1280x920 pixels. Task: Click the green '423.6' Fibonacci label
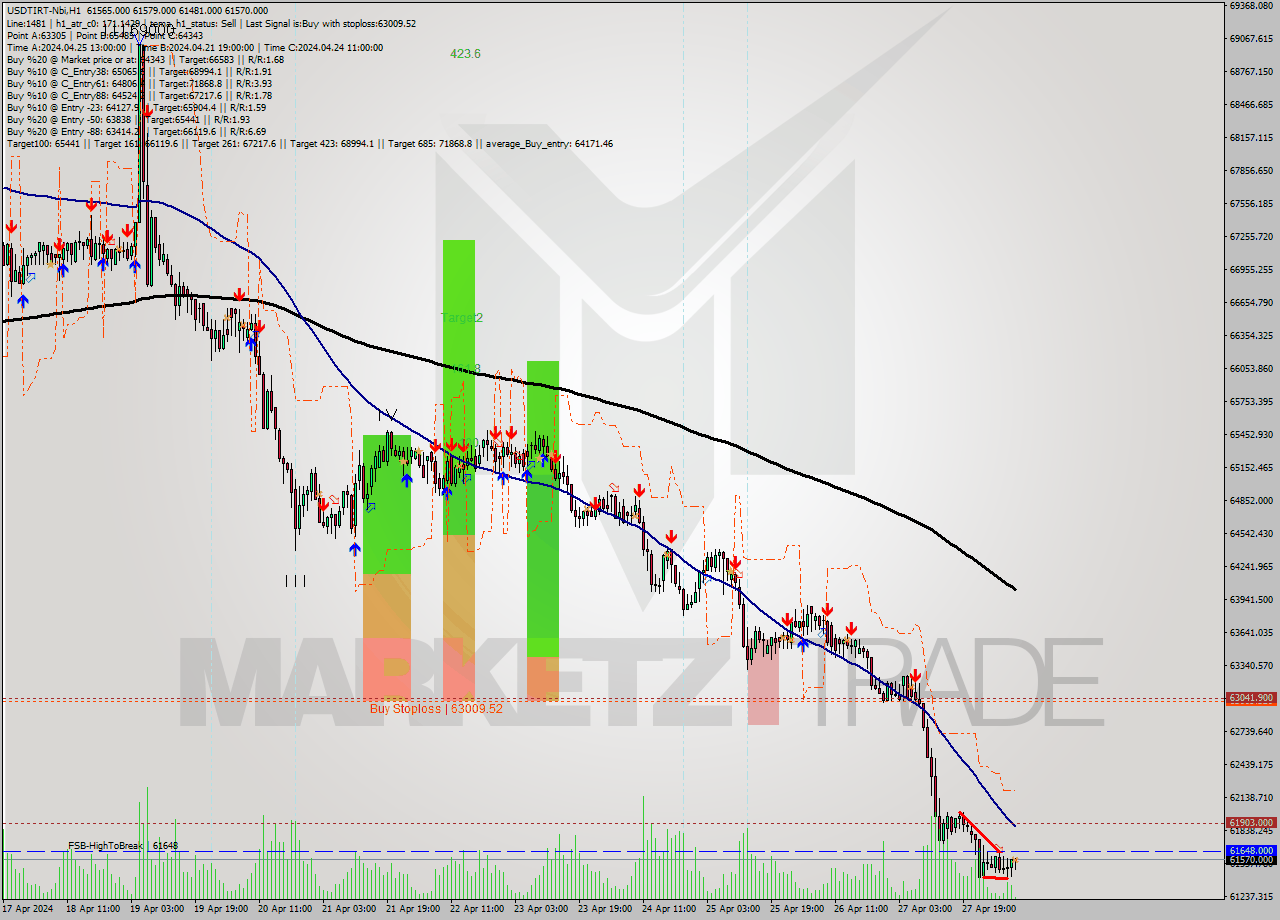pyautogui.click(x=465, y=54)
